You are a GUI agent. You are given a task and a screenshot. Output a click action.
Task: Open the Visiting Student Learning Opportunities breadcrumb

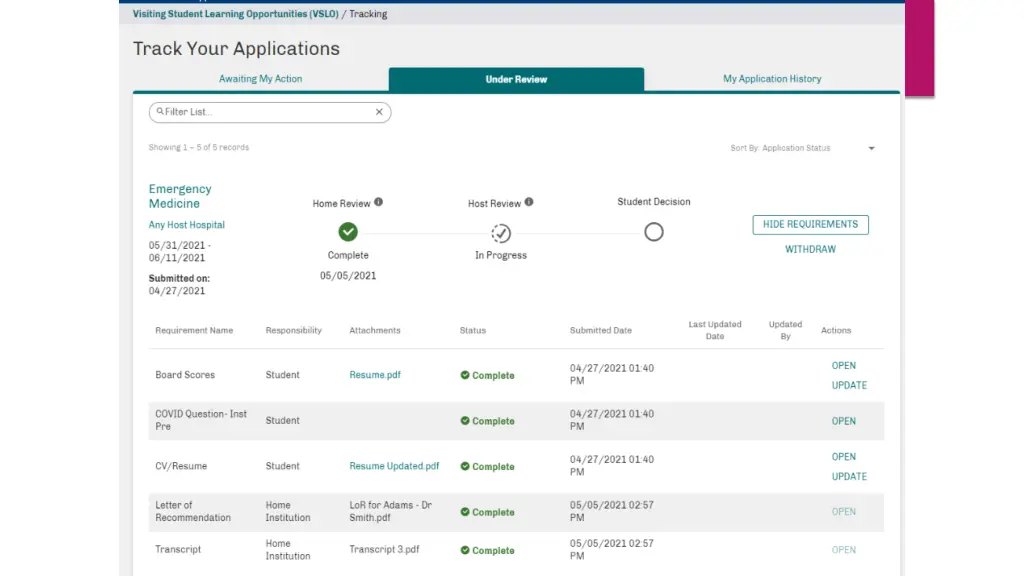(236, 14)
